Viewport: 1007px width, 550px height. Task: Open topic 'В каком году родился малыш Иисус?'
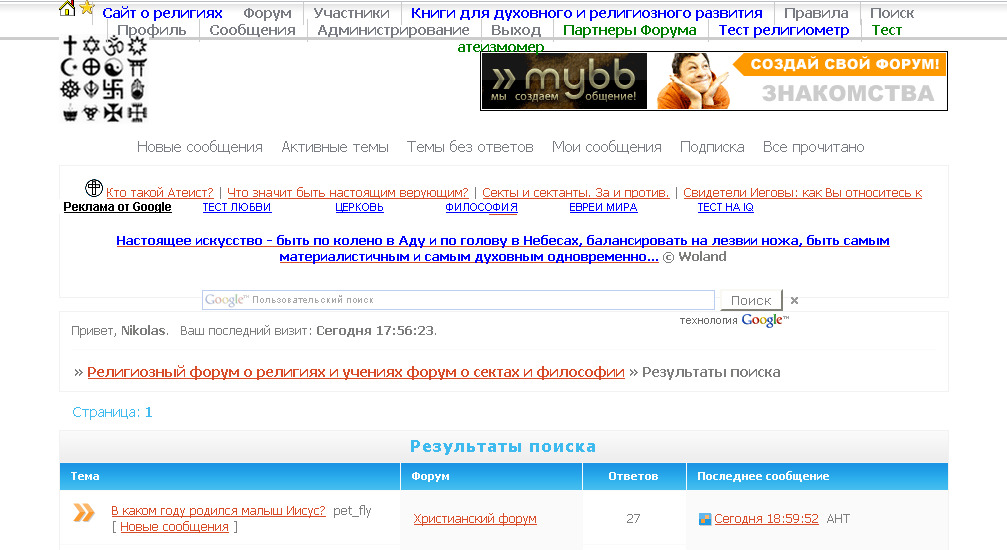tap(218, 511)
